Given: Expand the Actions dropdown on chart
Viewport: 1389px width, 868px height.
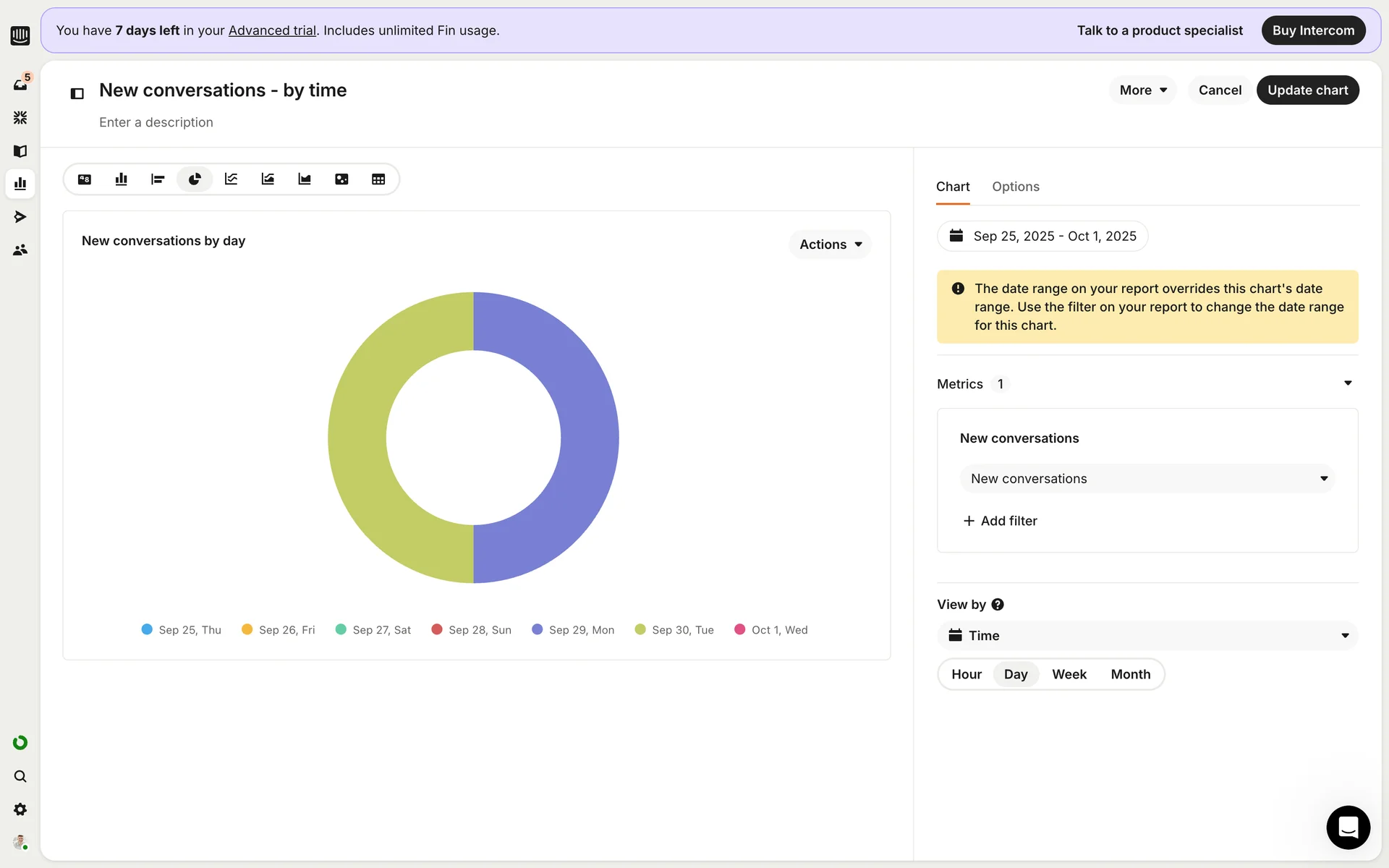Looking at the screenshot, I should [x=830, y=244].
